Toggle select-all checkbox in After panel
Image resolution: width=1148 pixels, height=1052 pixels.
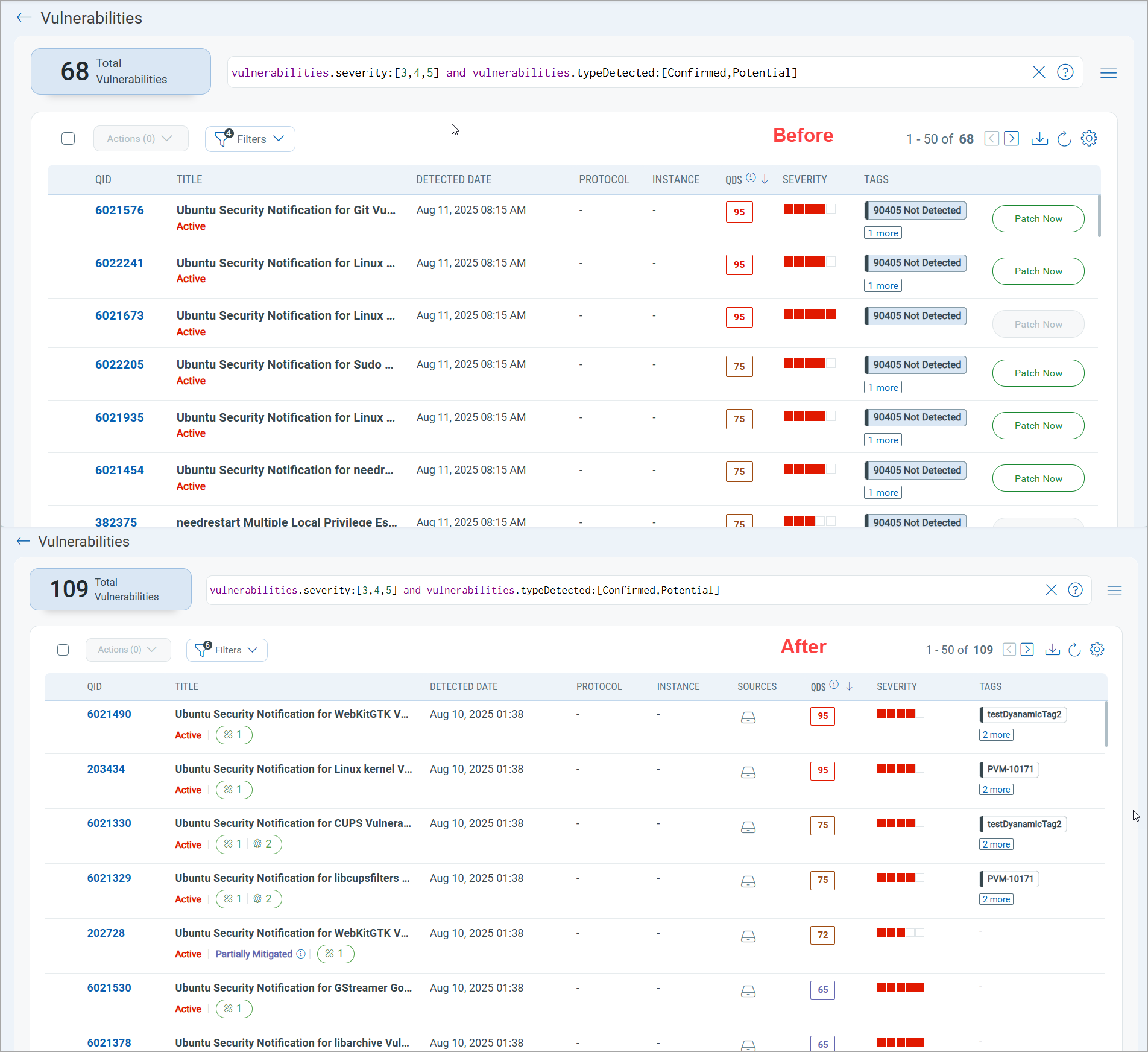[63, 650]
